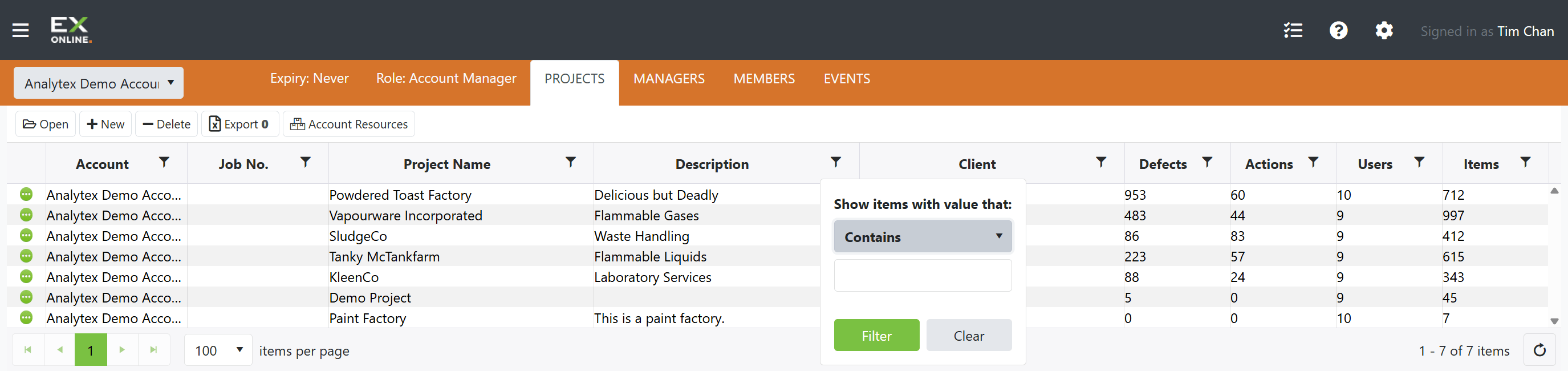Click the Role: Account Manager label
1568x371 pixels.
pos(446,78)
